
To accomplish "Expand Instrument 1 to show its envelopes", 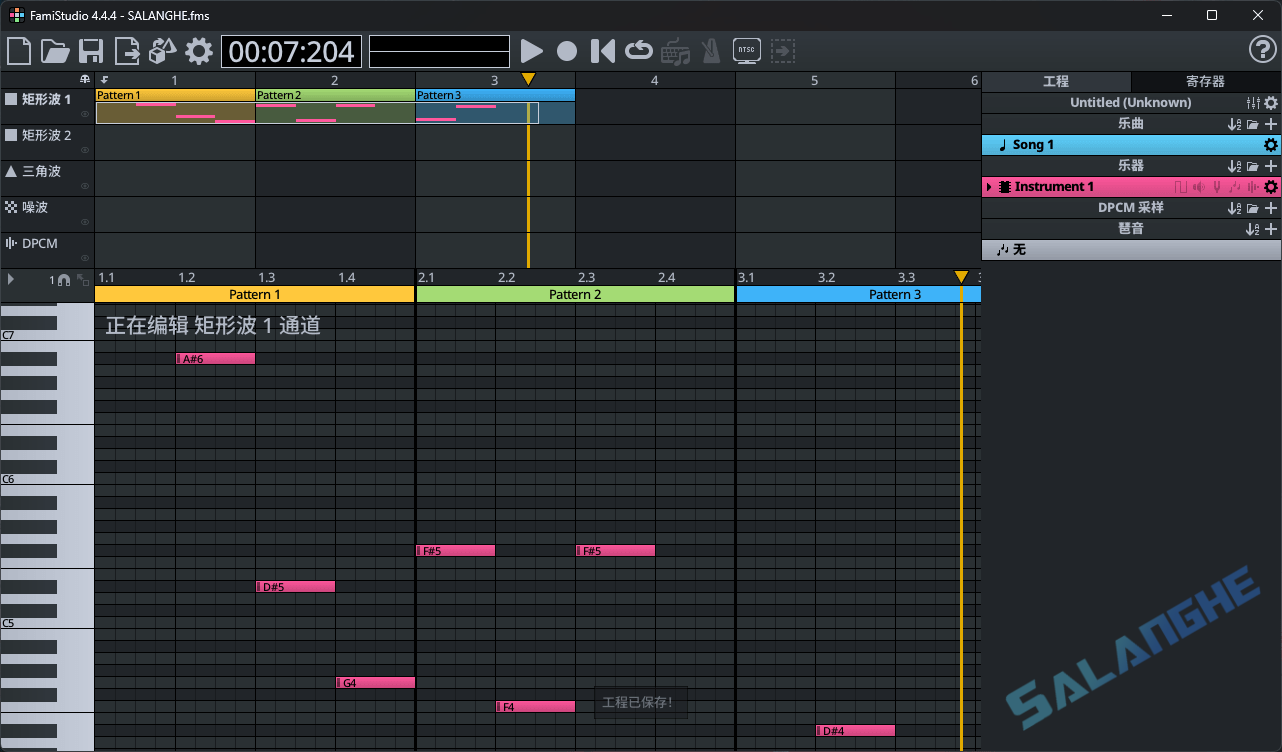I will tap(991, 186).
